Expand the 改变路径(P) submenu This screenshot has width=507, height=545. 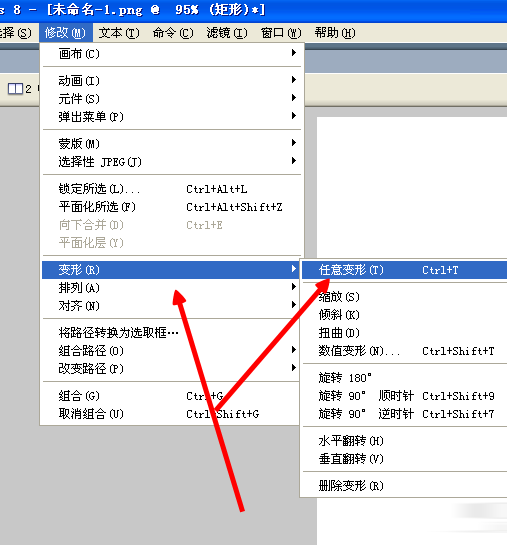[172, 369]
